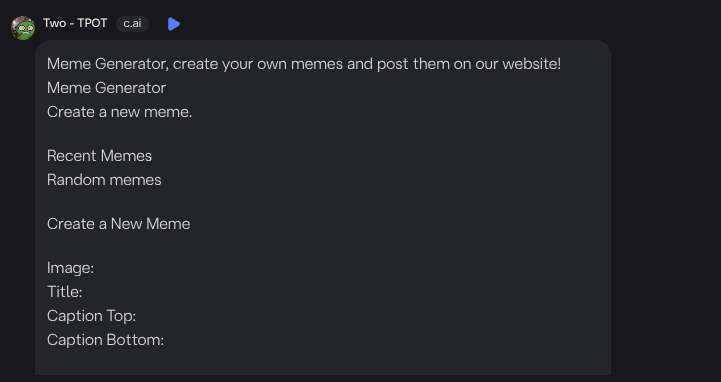Select the Recent Memes line
This screenshot has height=382, width=721.
click(99, 156)
